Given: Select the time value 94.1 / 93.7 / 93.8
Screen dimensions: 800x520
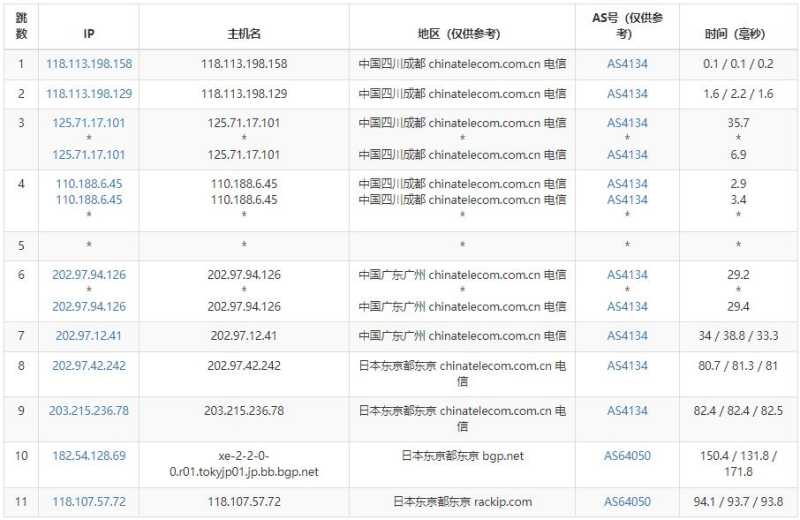Looking at the screenshot, I should point(738,502).
